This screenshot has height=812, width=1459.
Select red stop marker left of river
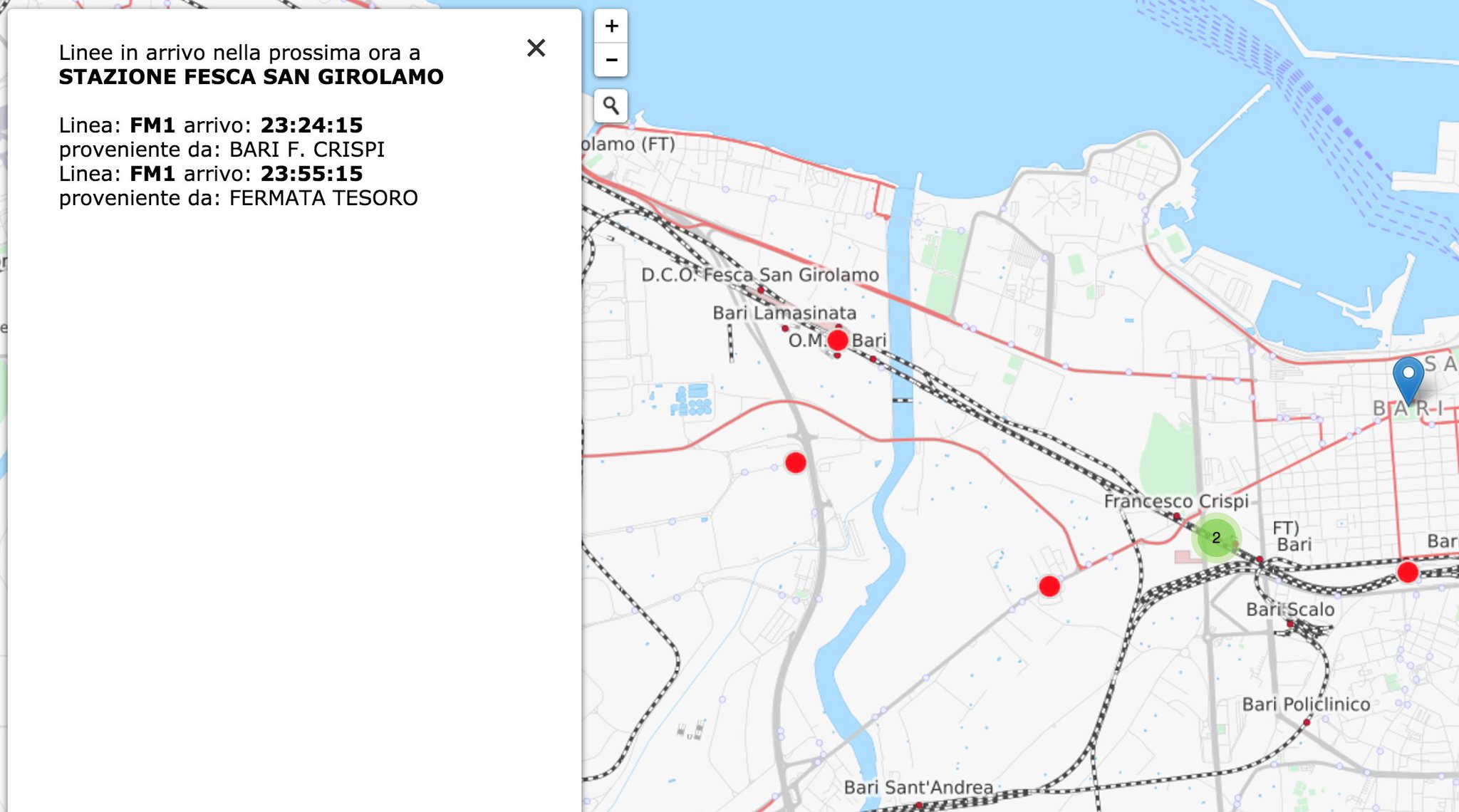[x=795, y=463]
